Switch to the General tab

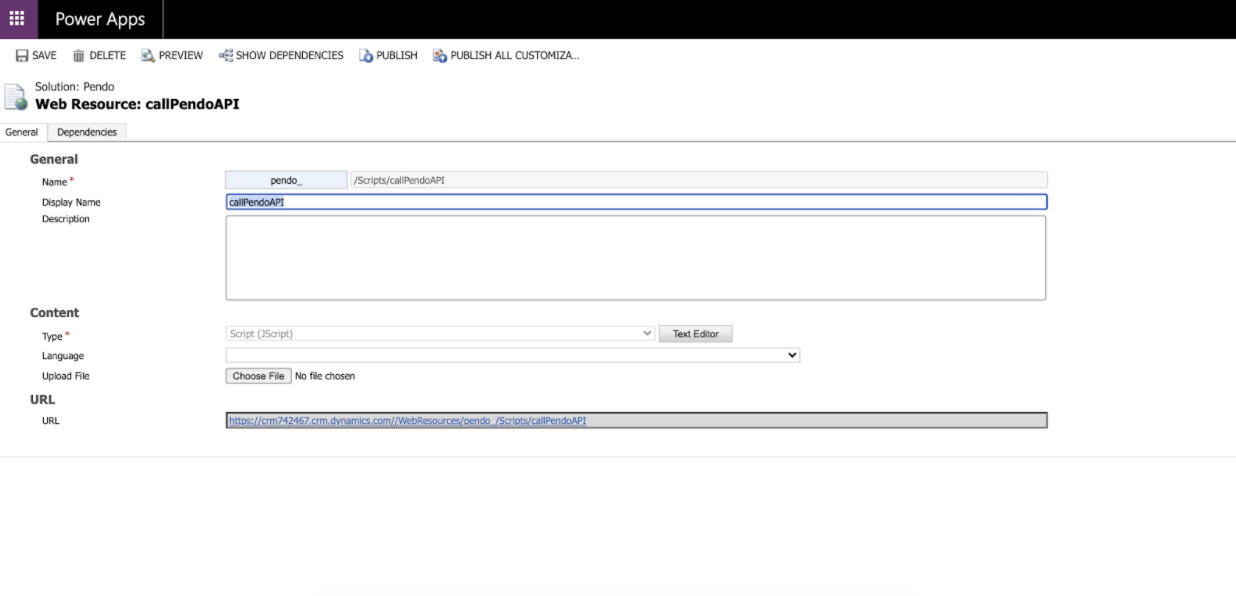click(x=22, y=132)
